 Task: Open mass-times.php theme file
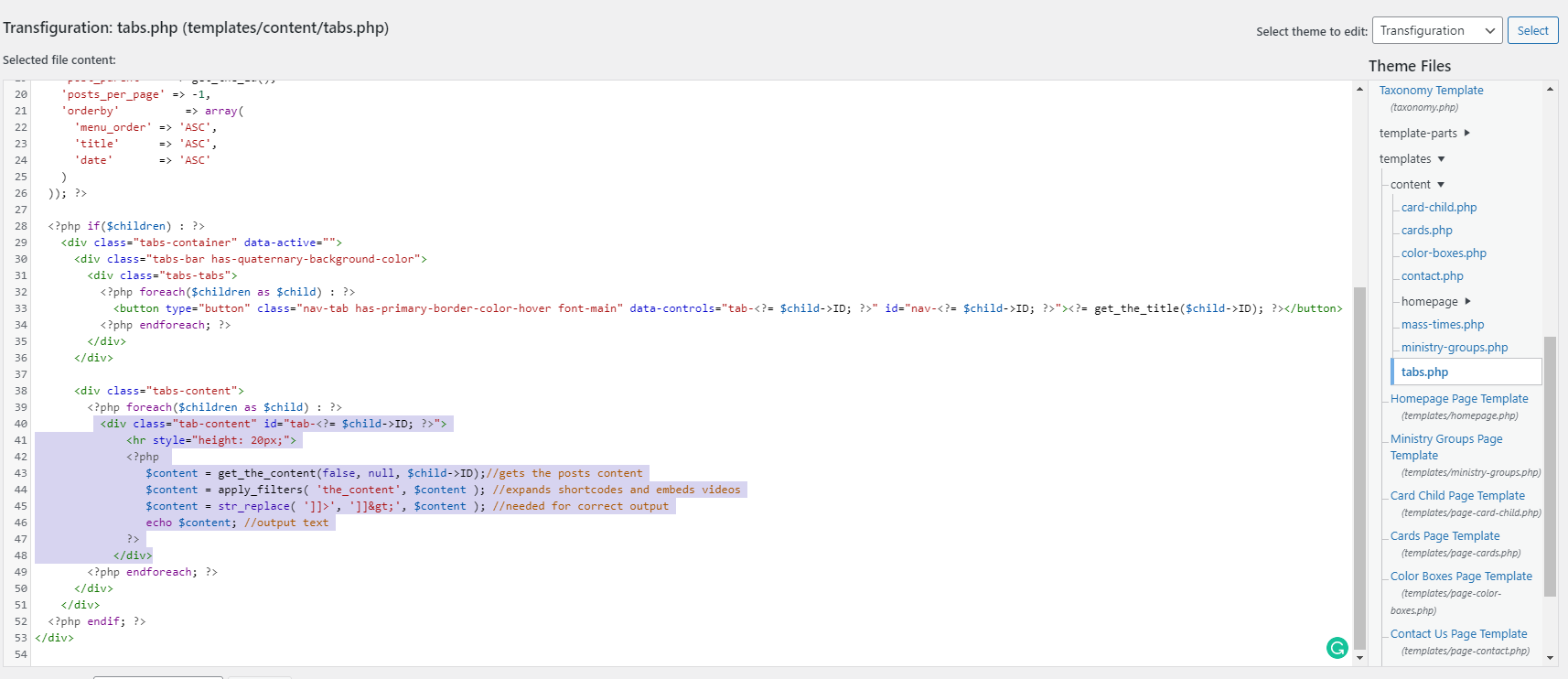pos(1442,325)
